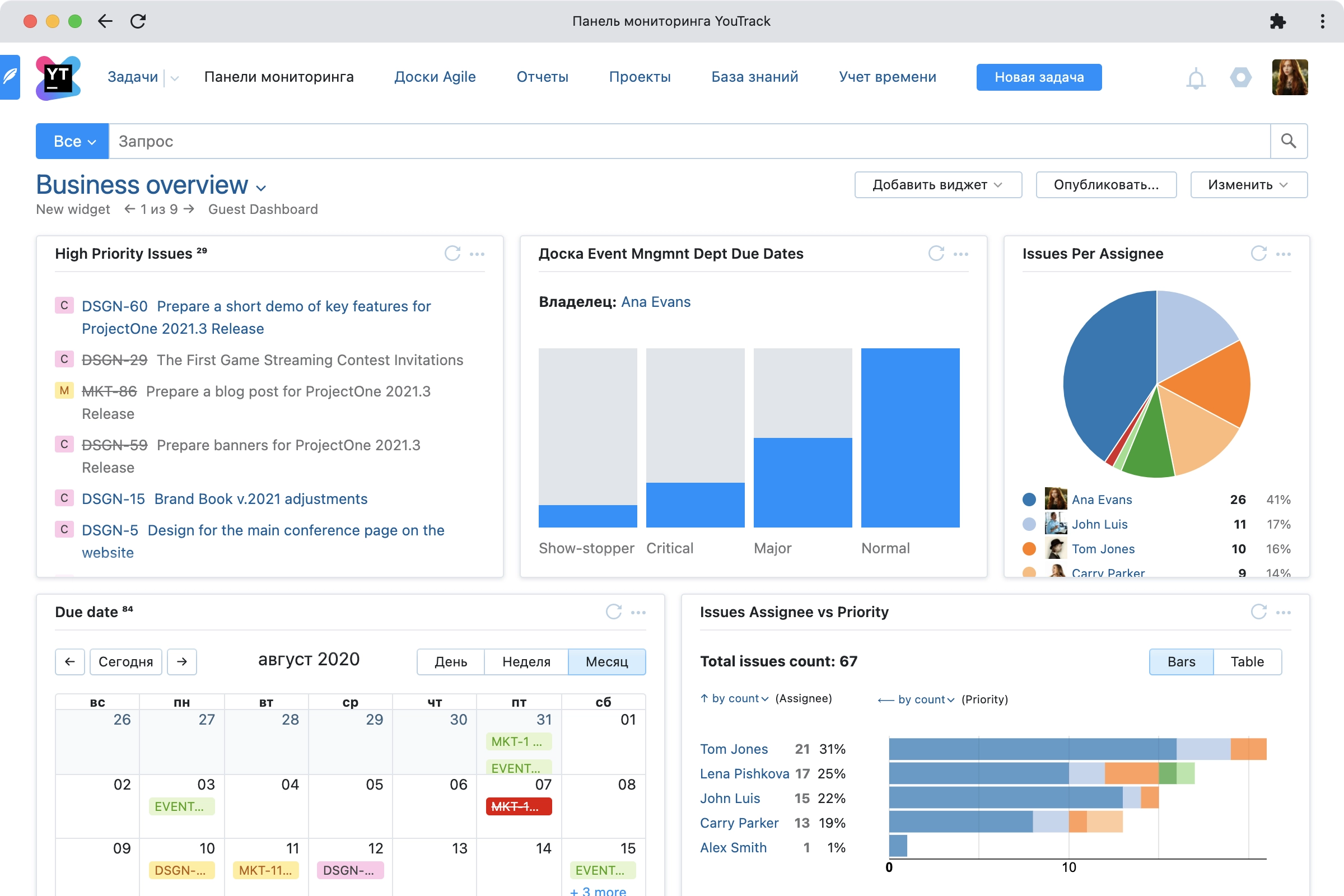Expand the Business overview dashboard title dropdown
This screenshot has height=896, width=1344.
262,186
